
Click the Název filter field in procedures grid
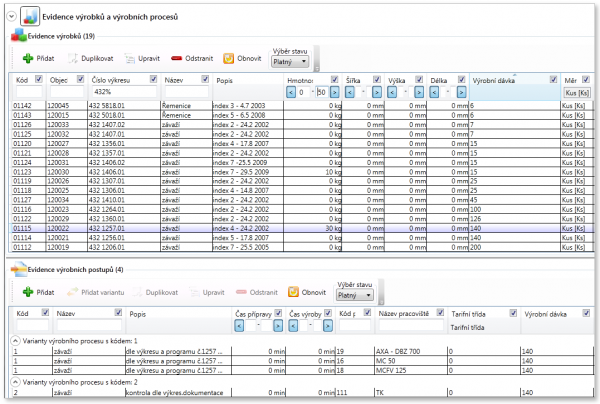point(89,325)
